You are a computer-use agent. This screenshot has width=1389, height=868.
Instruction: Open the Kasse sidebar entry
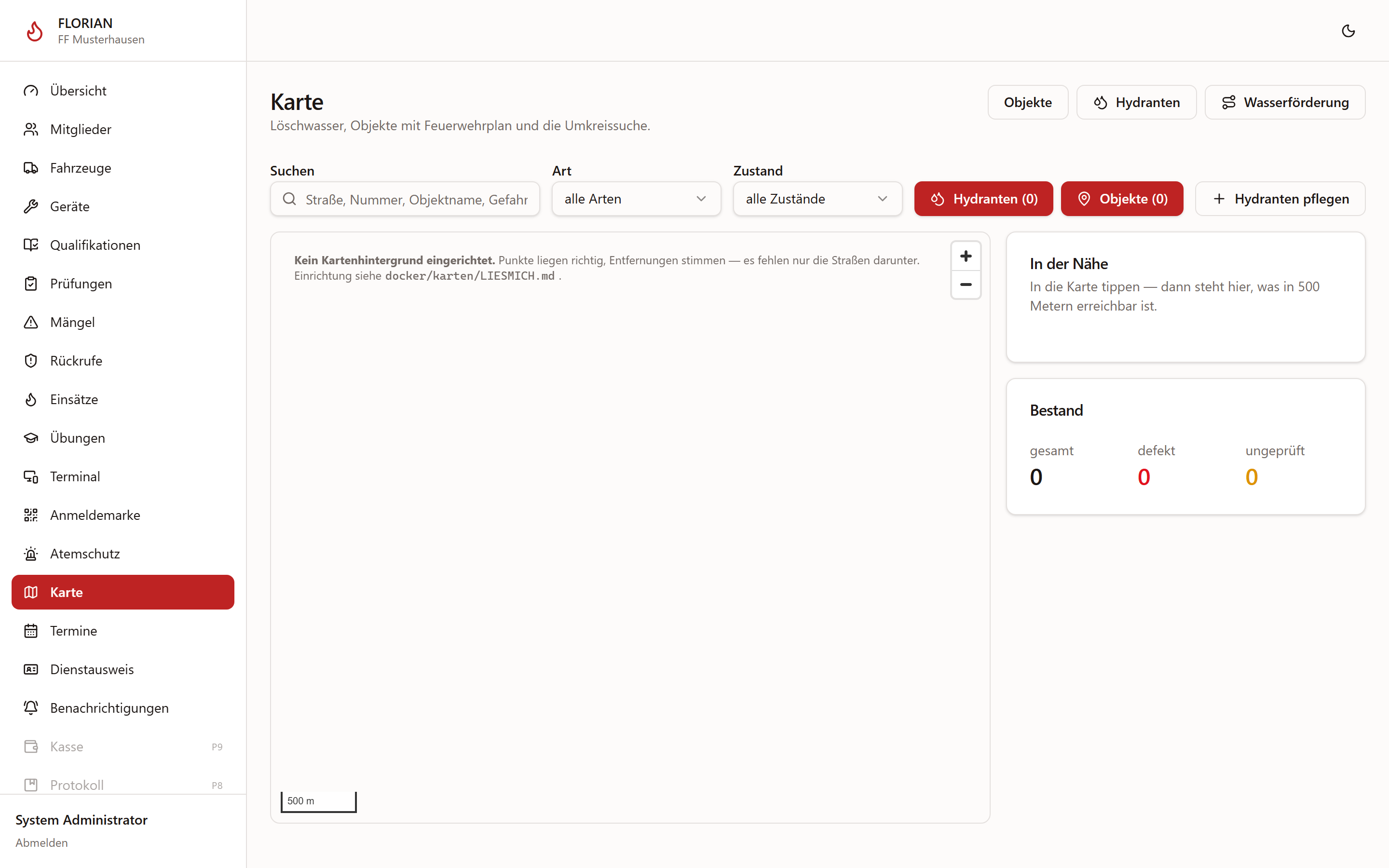click(x=123, y=746)
